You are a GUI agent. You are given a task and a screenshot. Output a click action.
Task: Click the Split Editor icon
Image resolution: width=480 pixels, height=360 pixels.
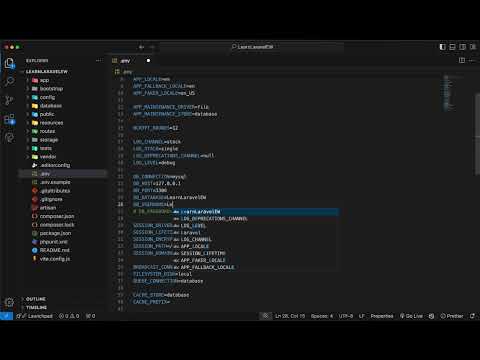tap(462, 60)
